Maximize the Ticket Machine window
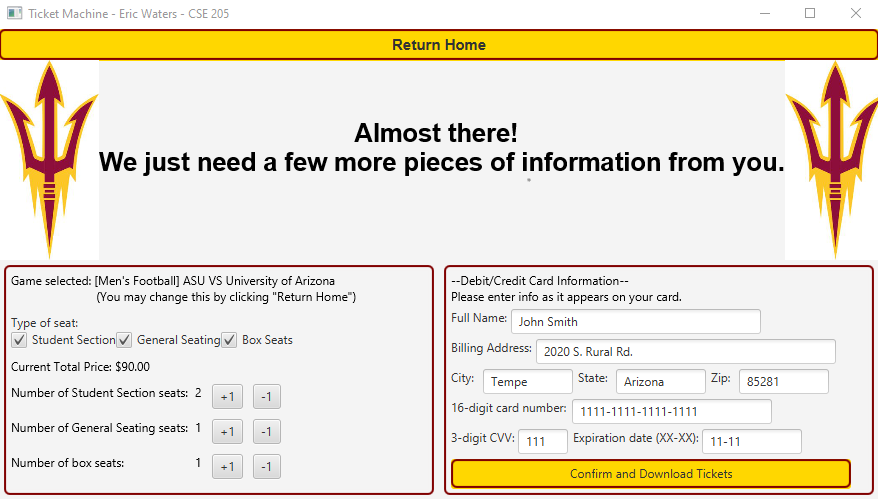Screen dimensions: 878x499 coord(810,13)
